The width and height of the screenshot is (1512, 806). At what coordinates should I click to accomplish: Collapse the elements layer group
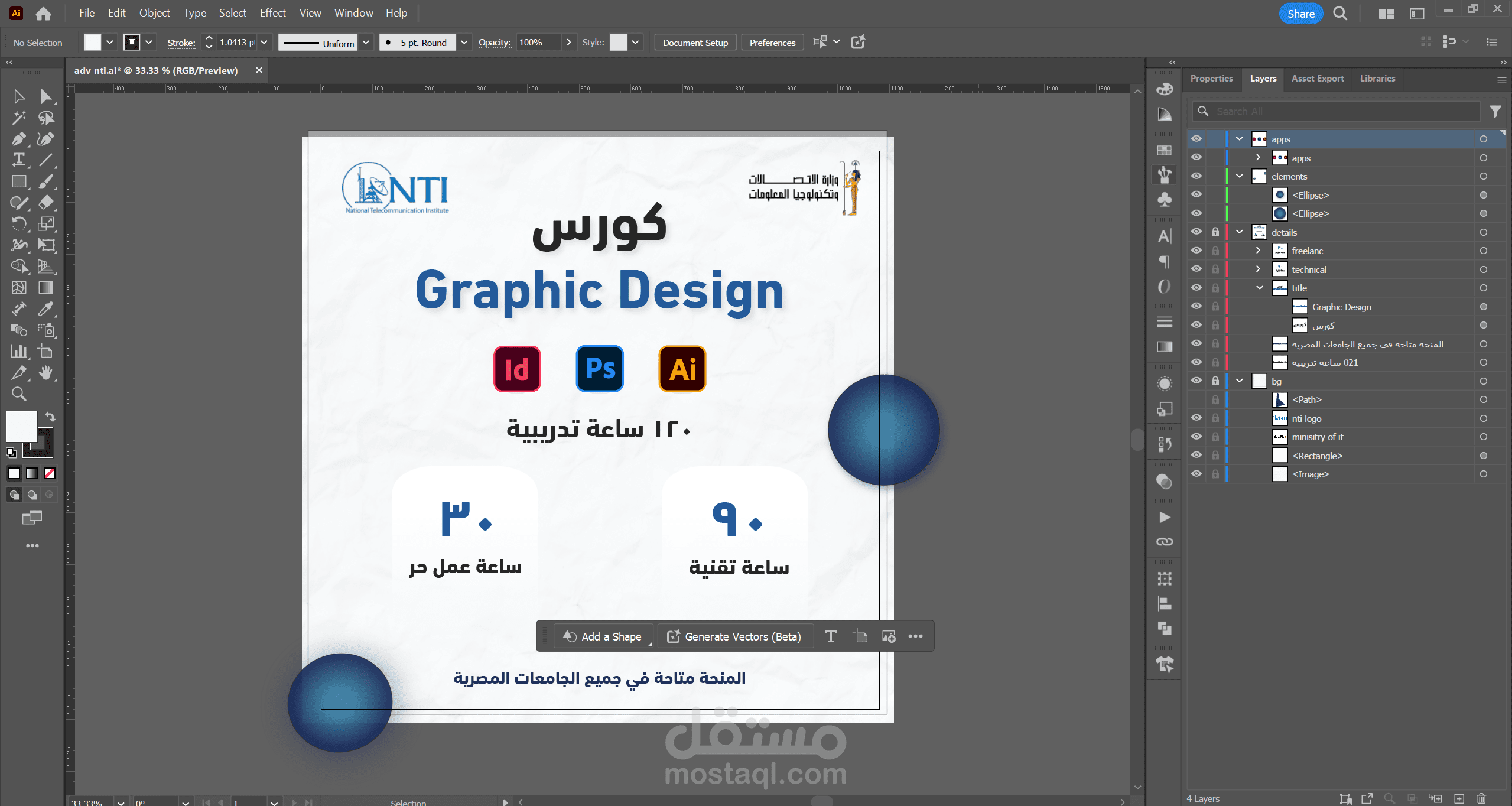tap(1240, 176)
